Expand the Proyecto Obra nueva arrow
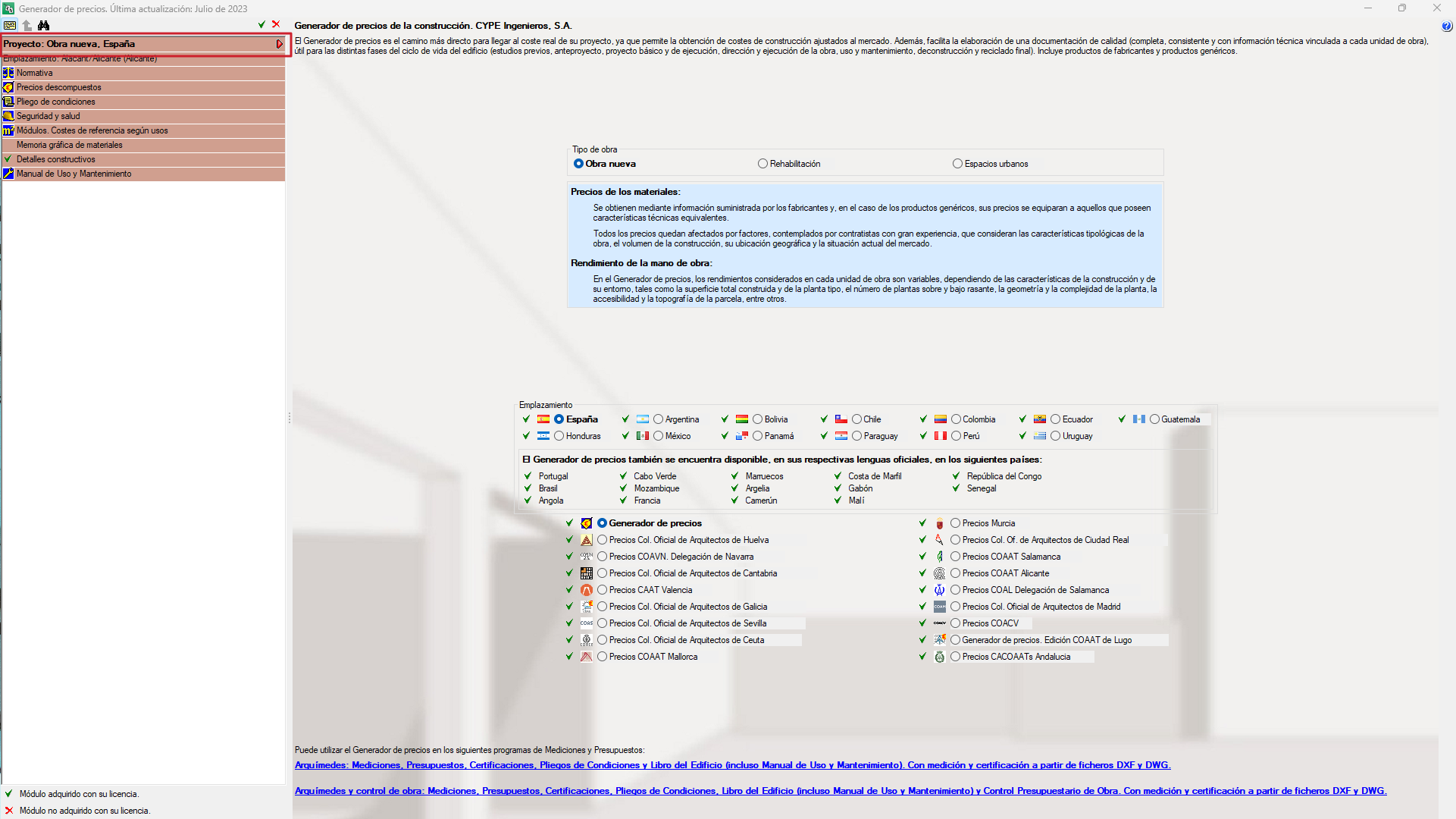This screenshot has width=1456, height=819. point(279,44)
